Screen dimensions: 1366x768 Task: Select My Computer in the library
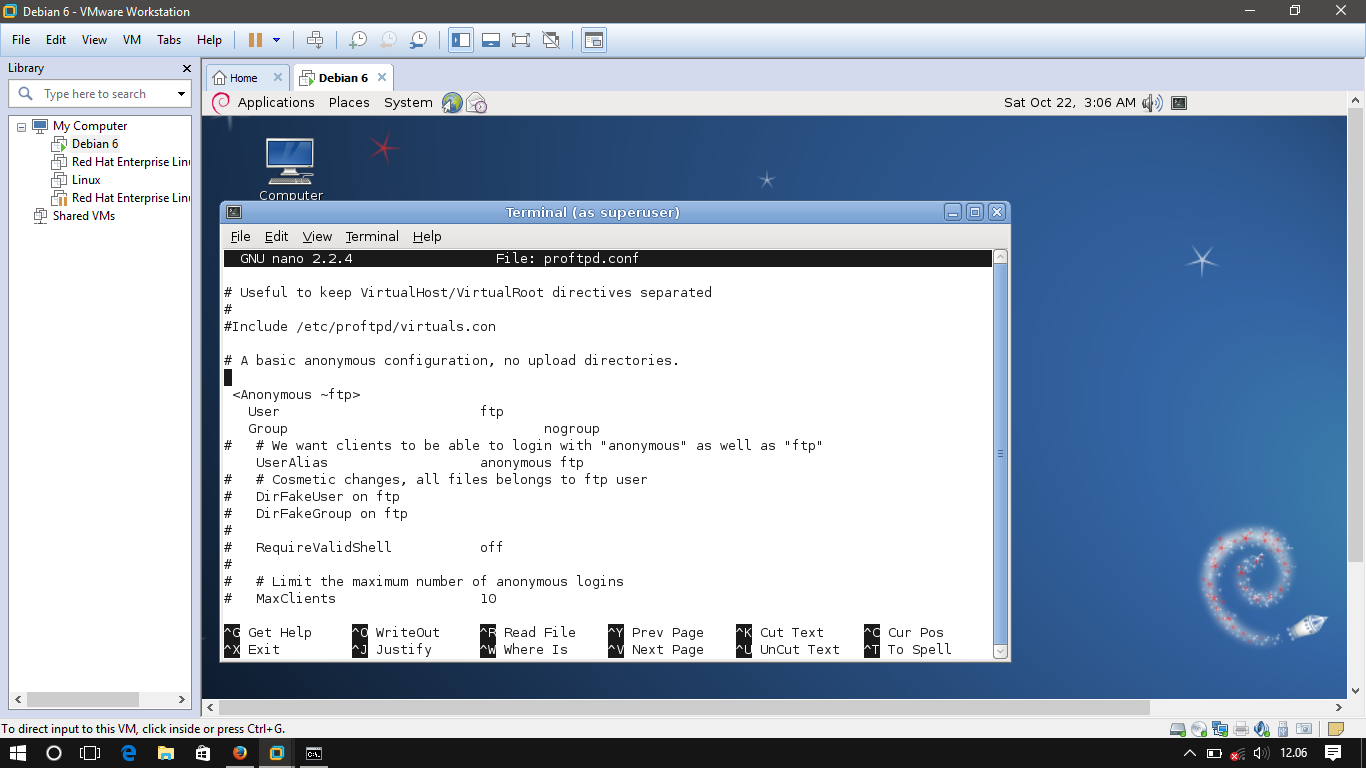[90, 126]
